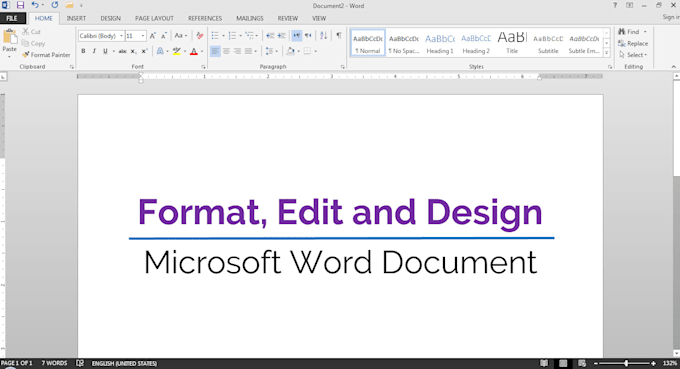The width and height of the screenshot is (680, 369).
Task: Apply the Heading 1 style
Action: (440, 43)
